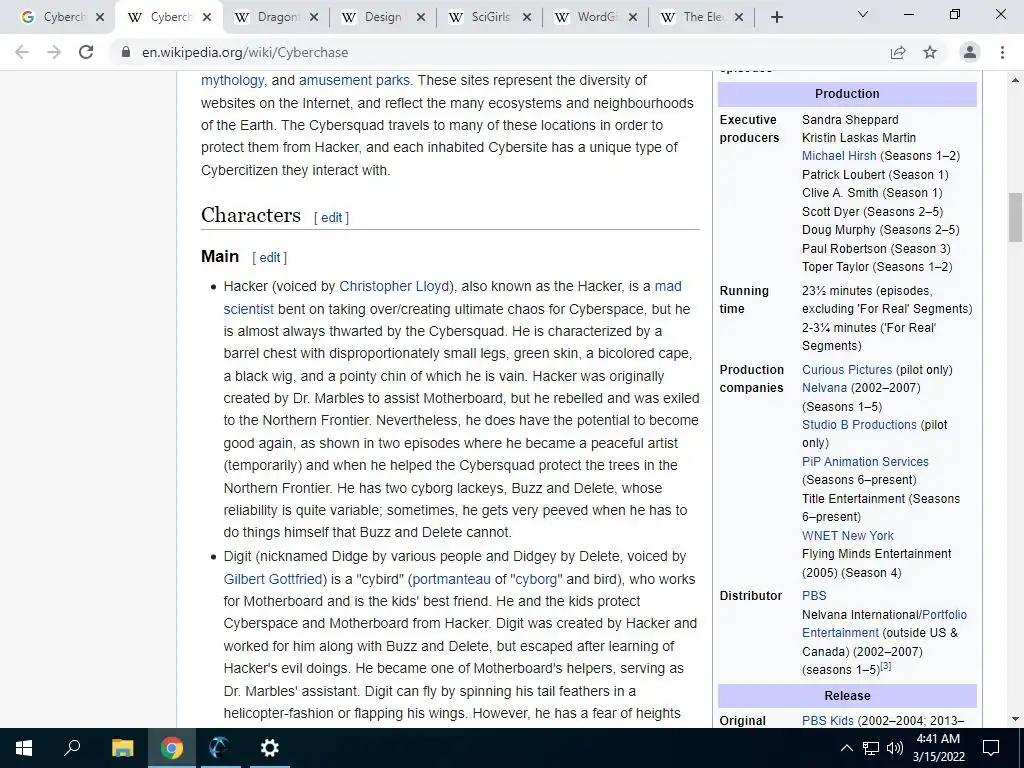Image resolution: width=1024 pixels, height=768 pixels.
Task: Open the tab search chevron
Action: pyautogui.click(x=863, y=14)
